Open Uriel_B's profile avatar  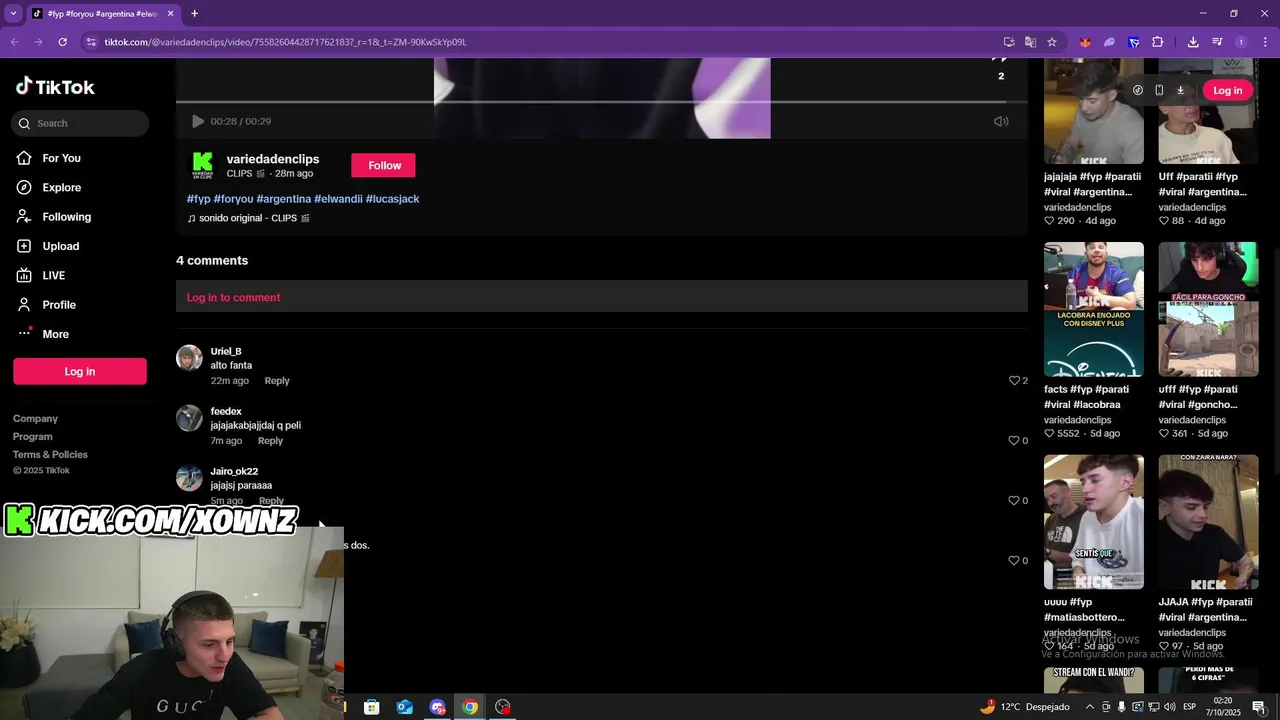[x=189, y=358]
